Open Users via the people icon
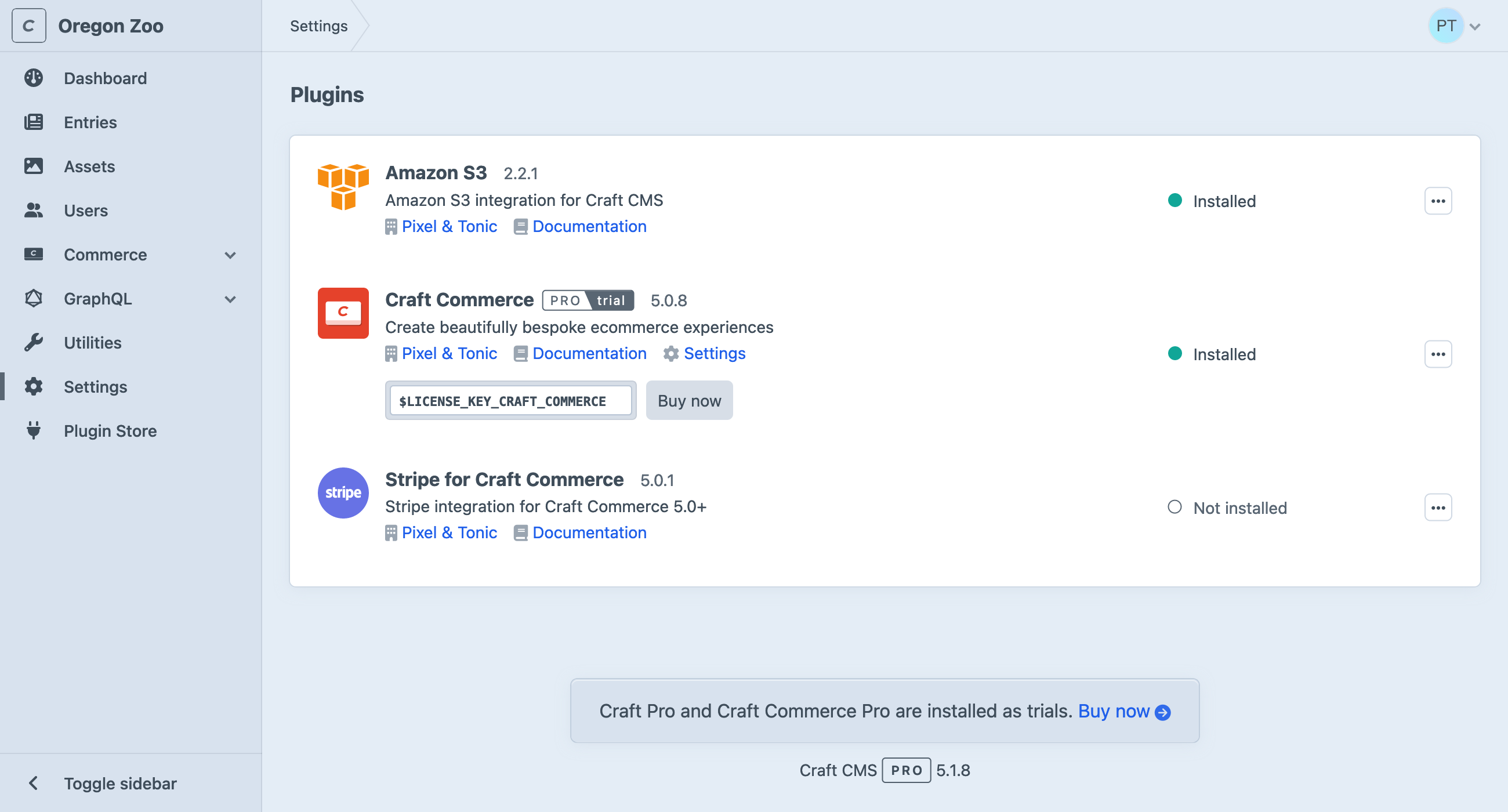The height and width of the screenshot is (812, 1508). tap(34, 210)
